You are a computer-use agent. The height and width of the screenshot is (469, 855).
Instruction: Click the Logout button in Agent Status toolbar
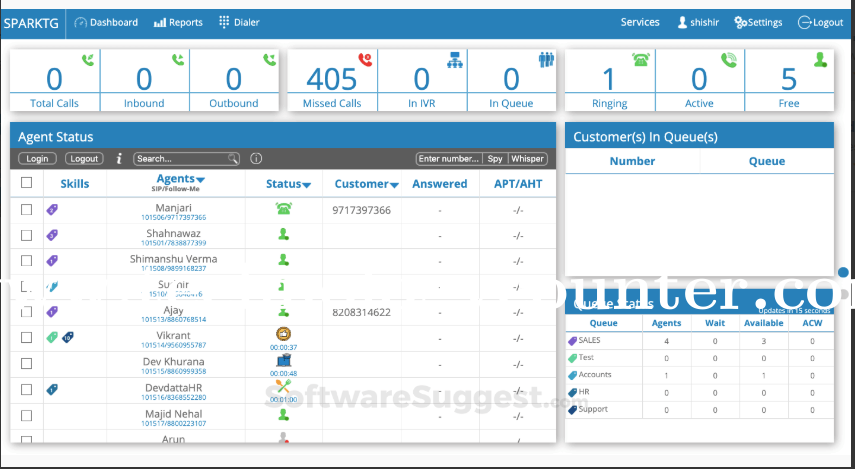point(85,159)
